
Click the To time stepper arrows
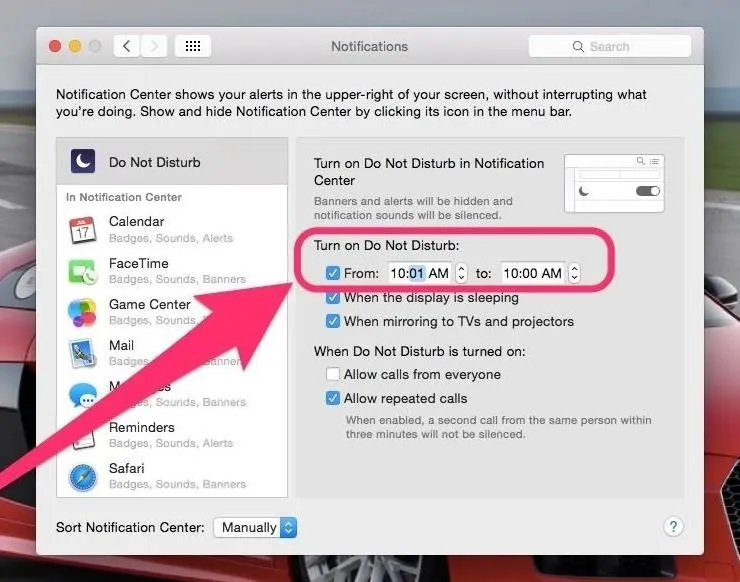[x=574, y=273]
